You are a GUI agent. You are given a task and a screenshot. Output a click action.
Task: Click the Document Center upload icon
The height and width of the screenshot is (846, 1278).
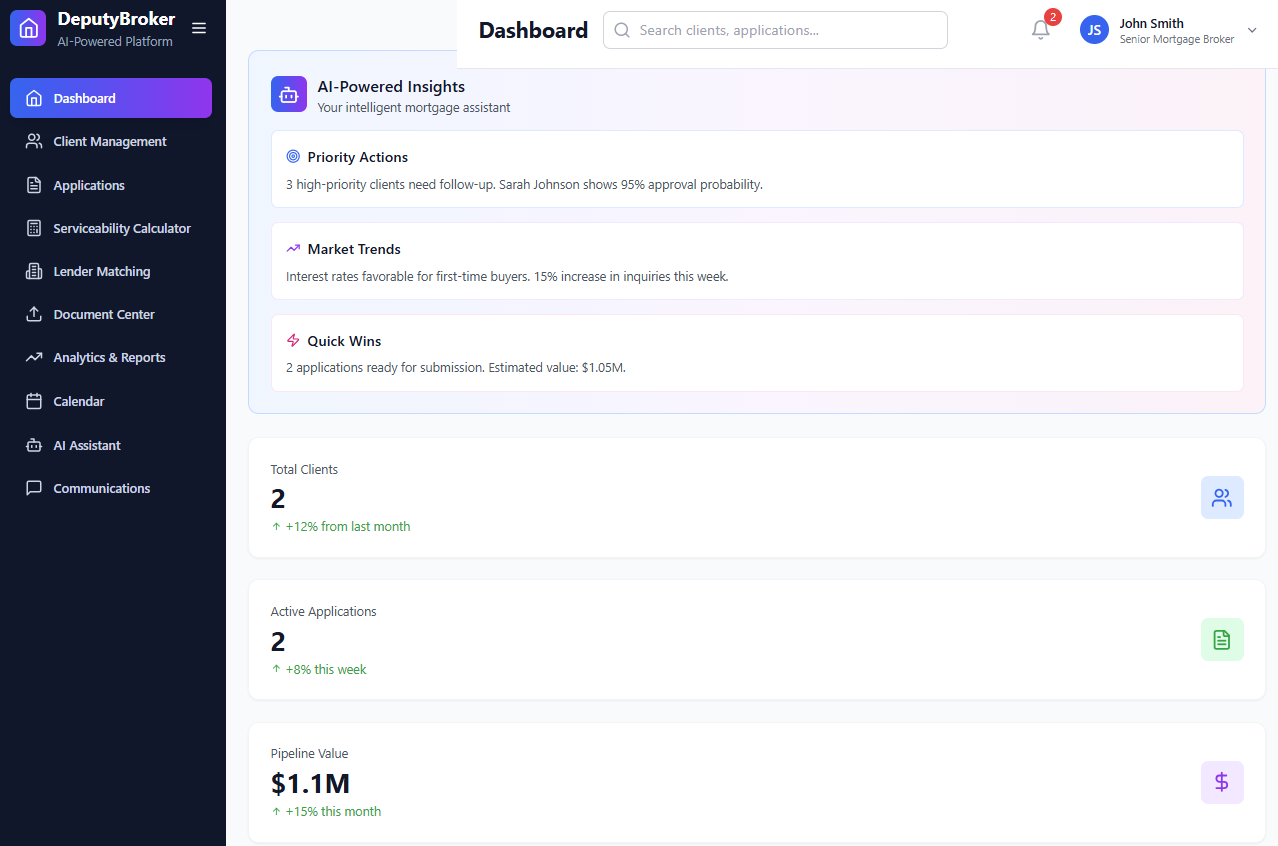pos(34,314)
